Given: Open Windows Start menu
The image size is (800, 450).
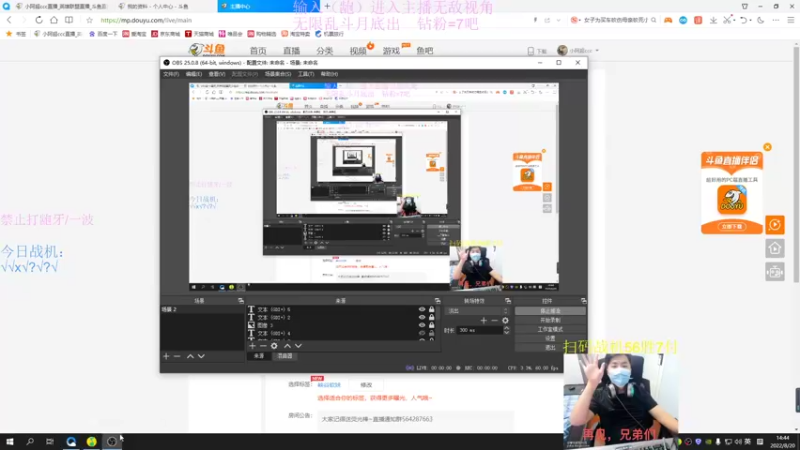Looking at the screenshot, I should 10,442.
